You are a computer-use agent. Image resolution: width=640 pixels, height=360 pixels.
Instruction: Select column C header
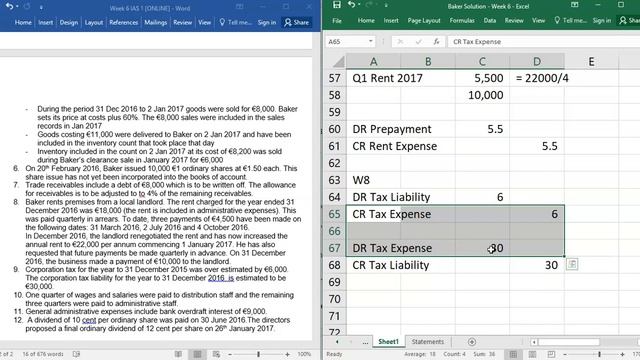pos(482,61)
